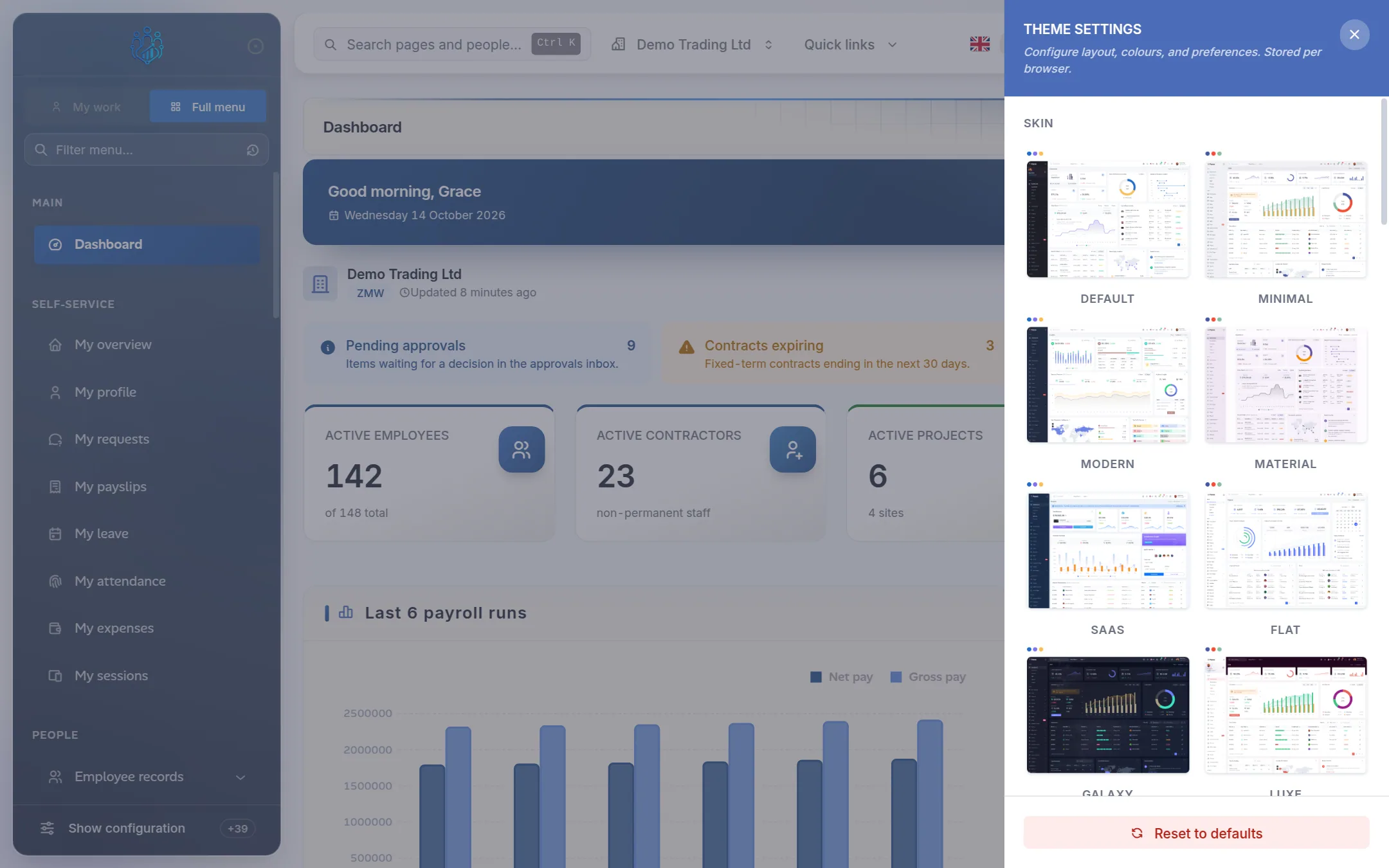Open My profile person icon item

point(147,392)
